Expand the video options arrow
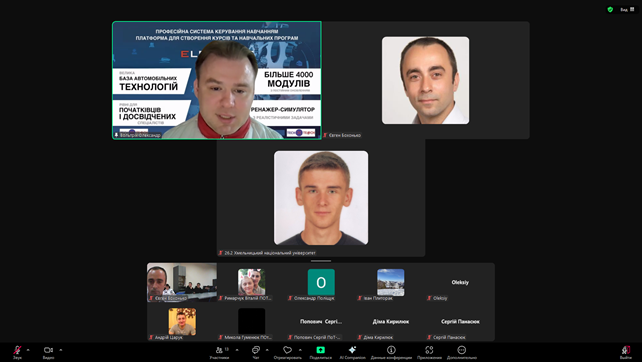642x362 pixels. pyautogui.click(x=61, y=350)
